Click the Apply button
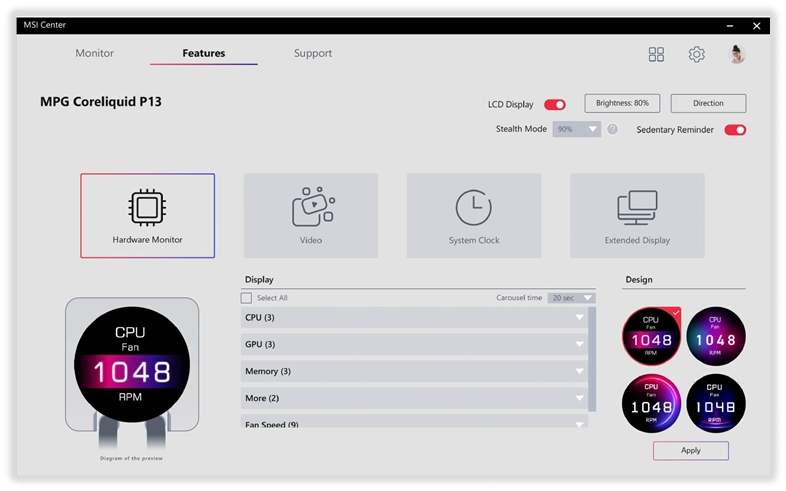 691,450
